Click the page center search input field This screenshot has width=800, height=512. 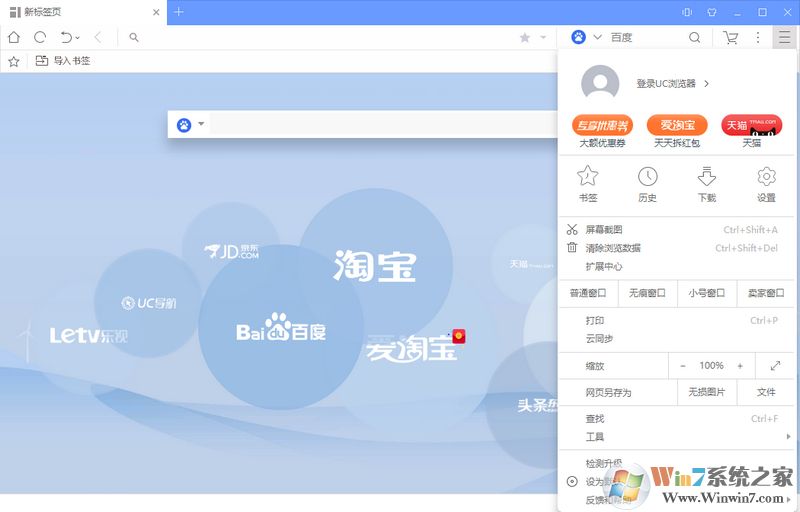point(383,124)
